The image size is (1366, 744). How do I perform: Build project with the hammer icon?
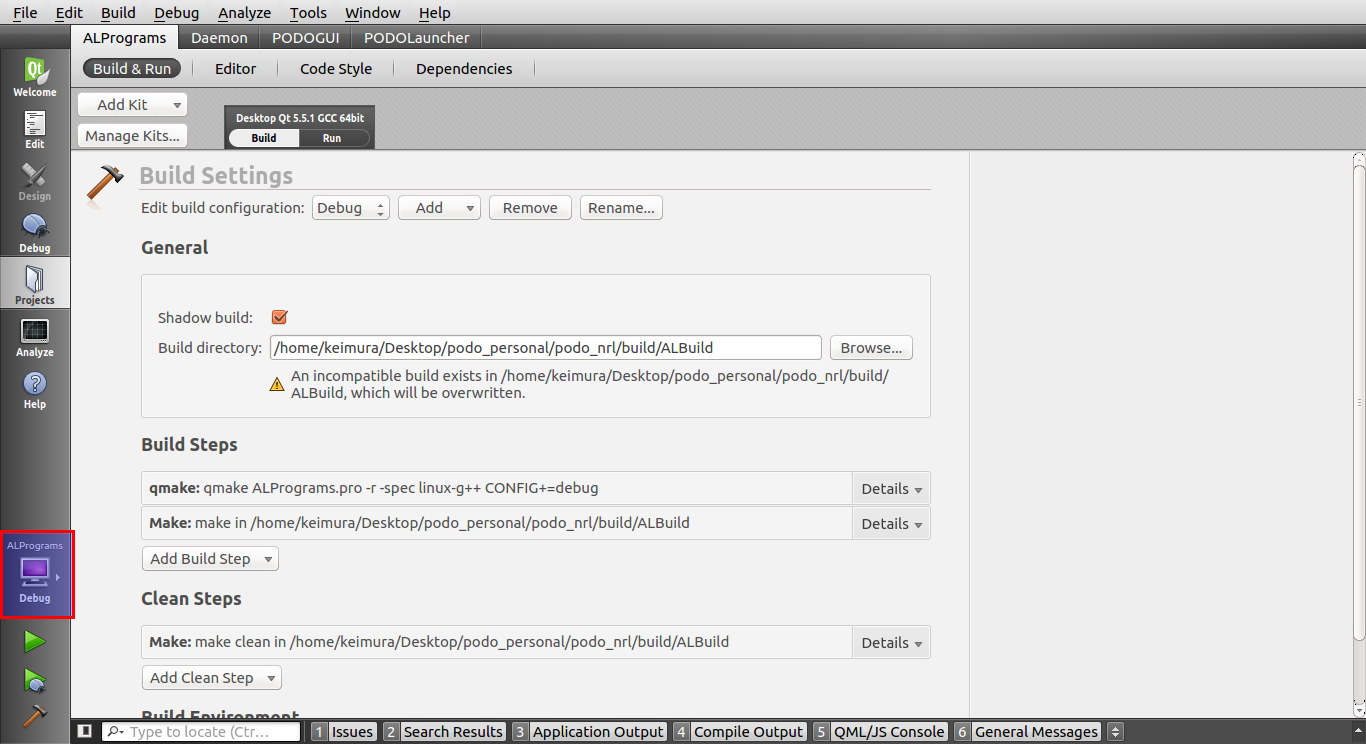click(35, 716)
